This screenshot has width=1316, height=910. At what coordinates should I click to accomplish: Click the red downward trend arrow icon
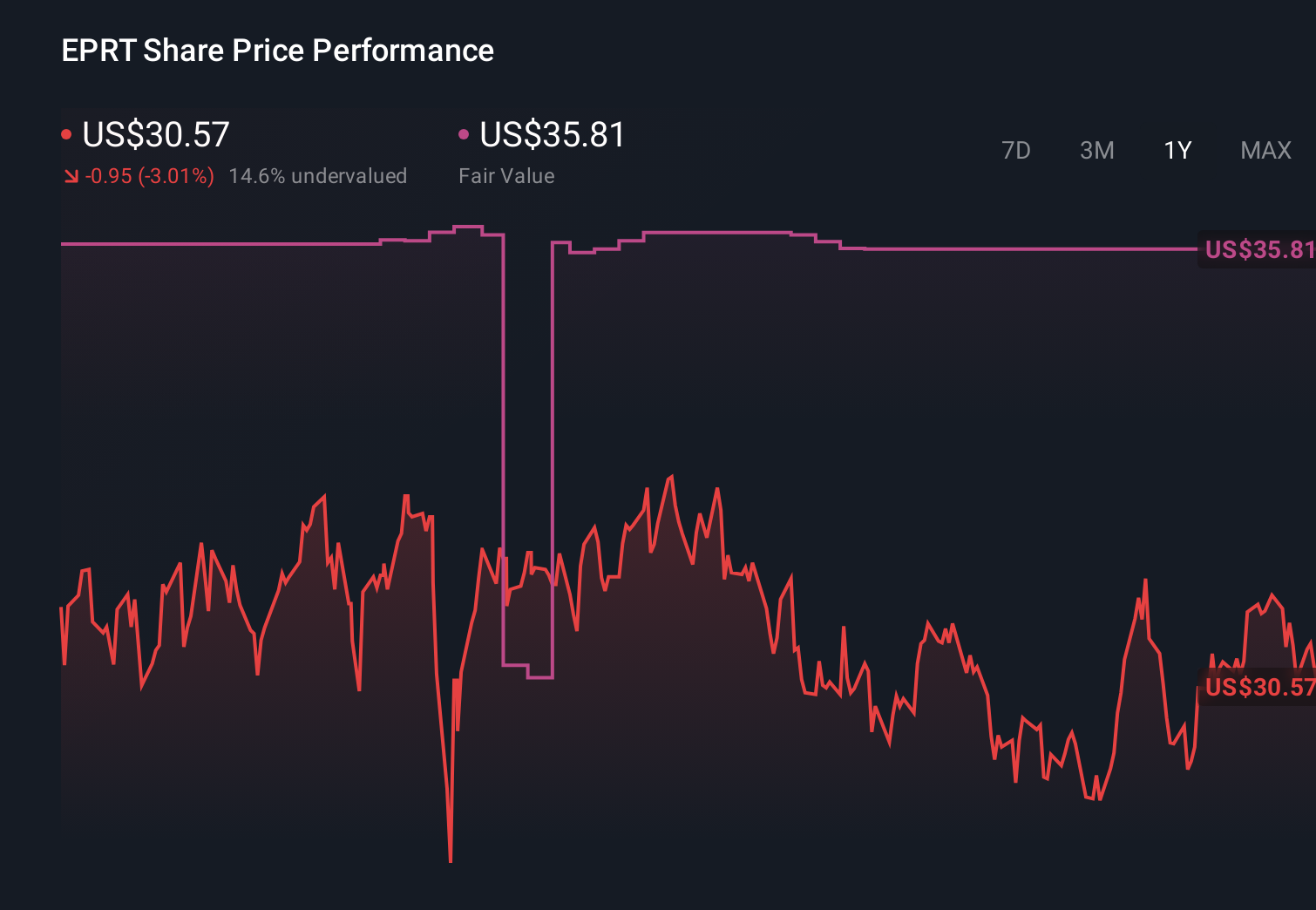[71, 176]
